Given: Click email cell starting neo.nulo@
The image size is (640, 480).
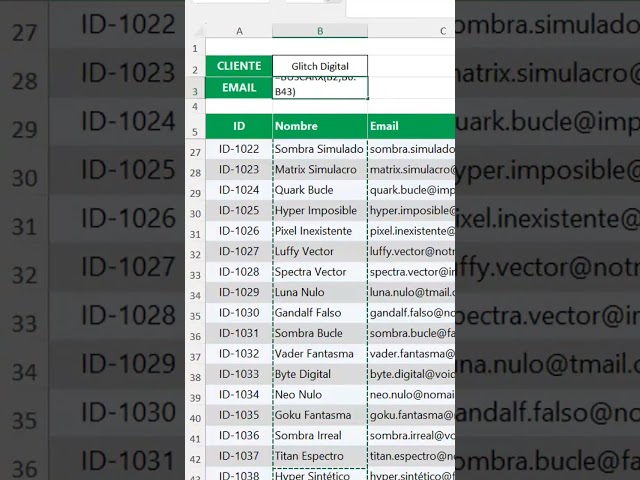Looking at the screenshot, I should [x=411, y=394].
